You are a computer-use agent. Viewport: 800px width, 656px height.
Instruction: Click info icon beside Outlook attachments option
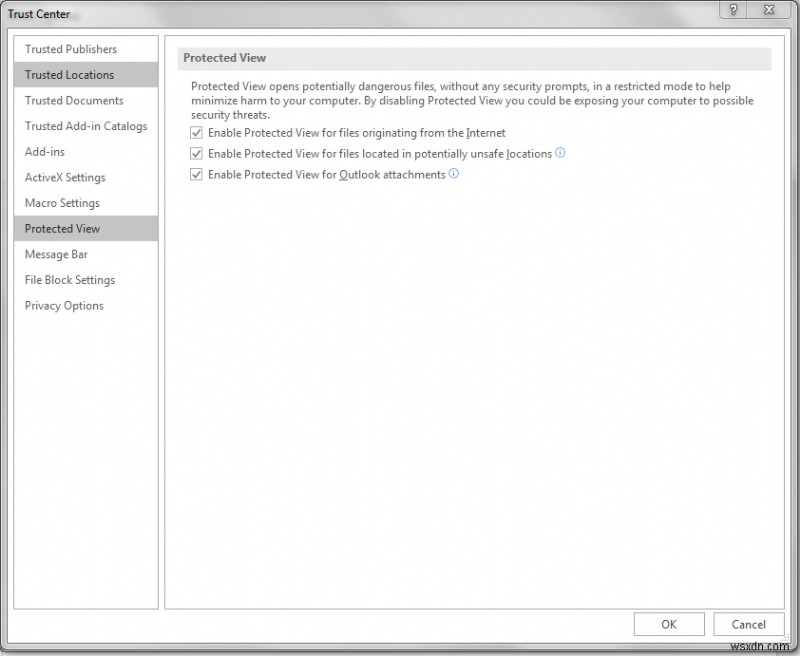click(454, 173)
